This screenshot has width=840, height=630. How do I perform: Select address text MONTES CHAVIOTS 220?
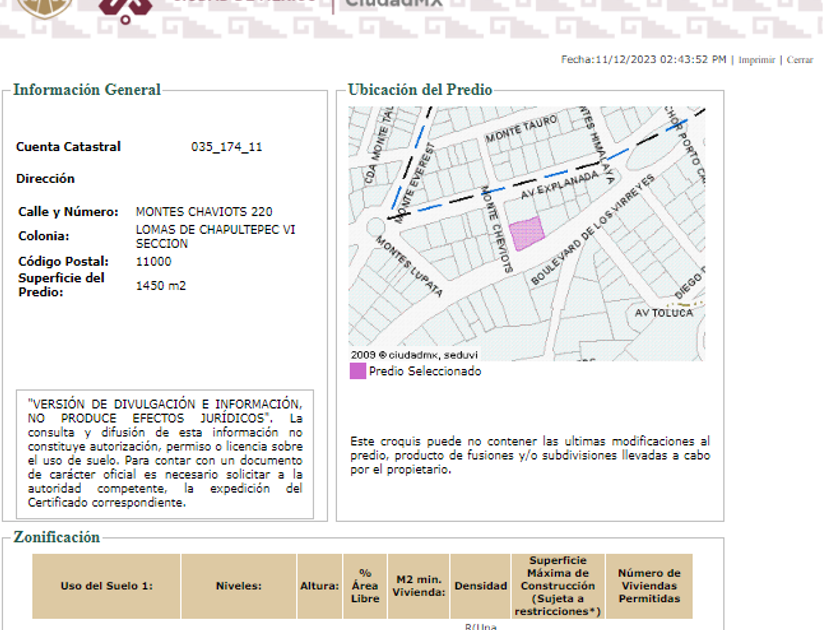(204, 212)
